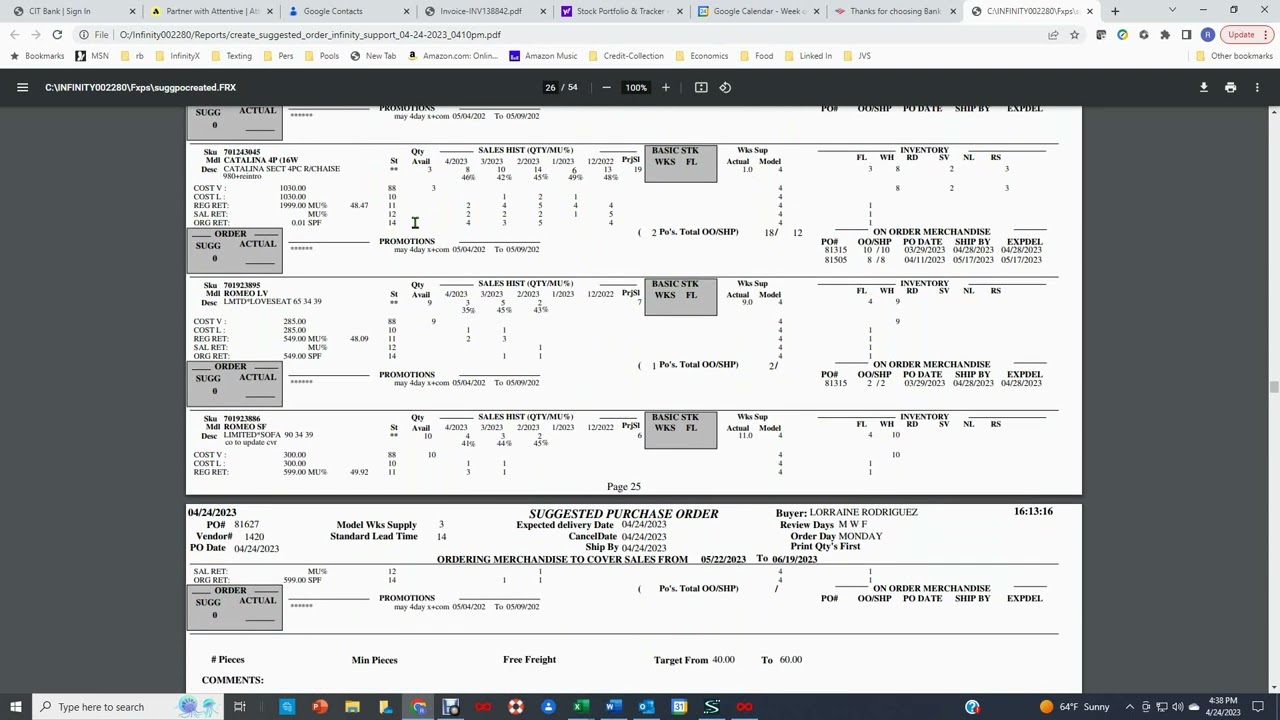Viewport: 1280px width, 720px height.
Task: Switch to Google Calendar Week tab
Action: coord(757,11)
